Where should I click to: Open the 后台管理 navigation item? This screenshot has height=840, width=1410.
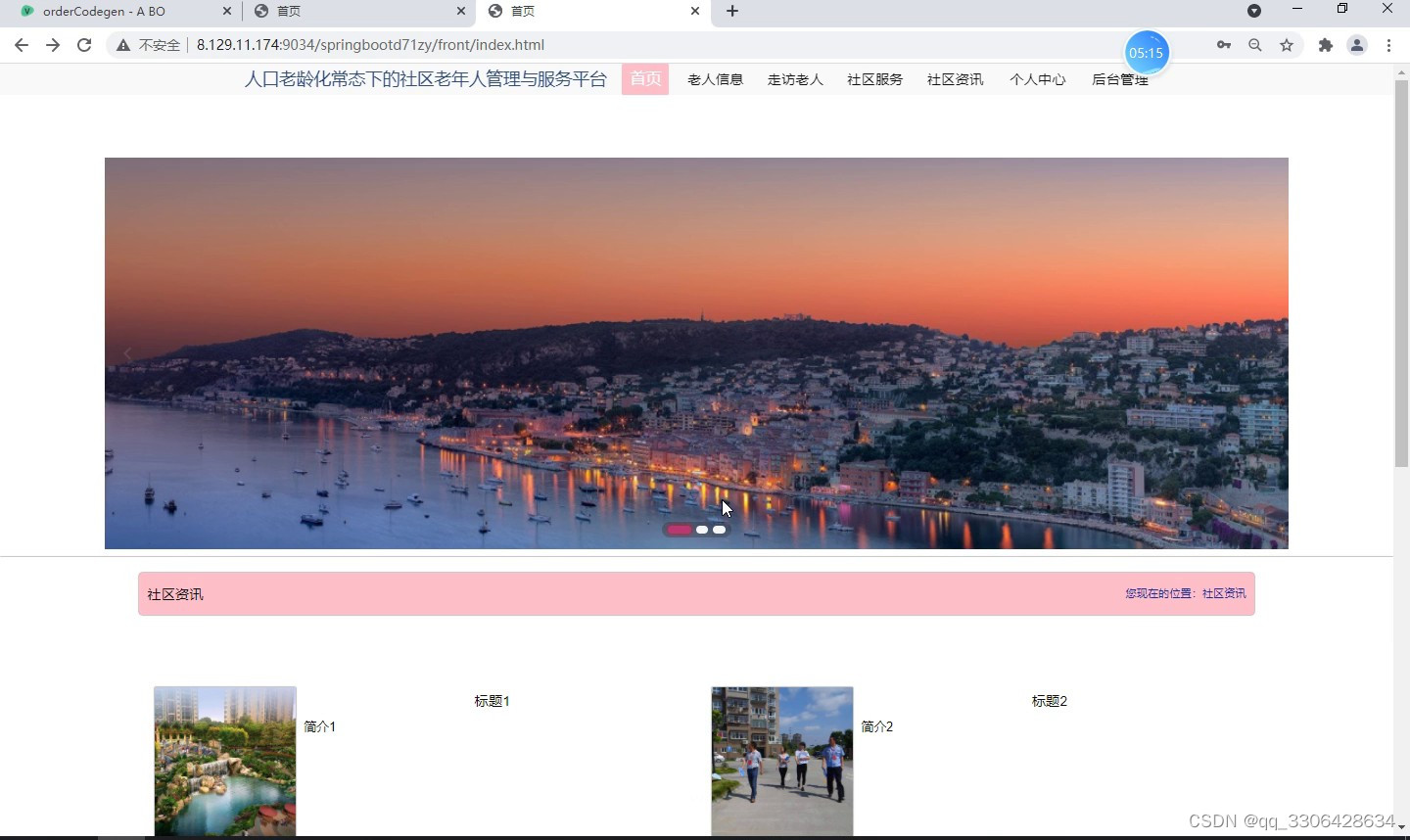click(x=1120, y=79)
